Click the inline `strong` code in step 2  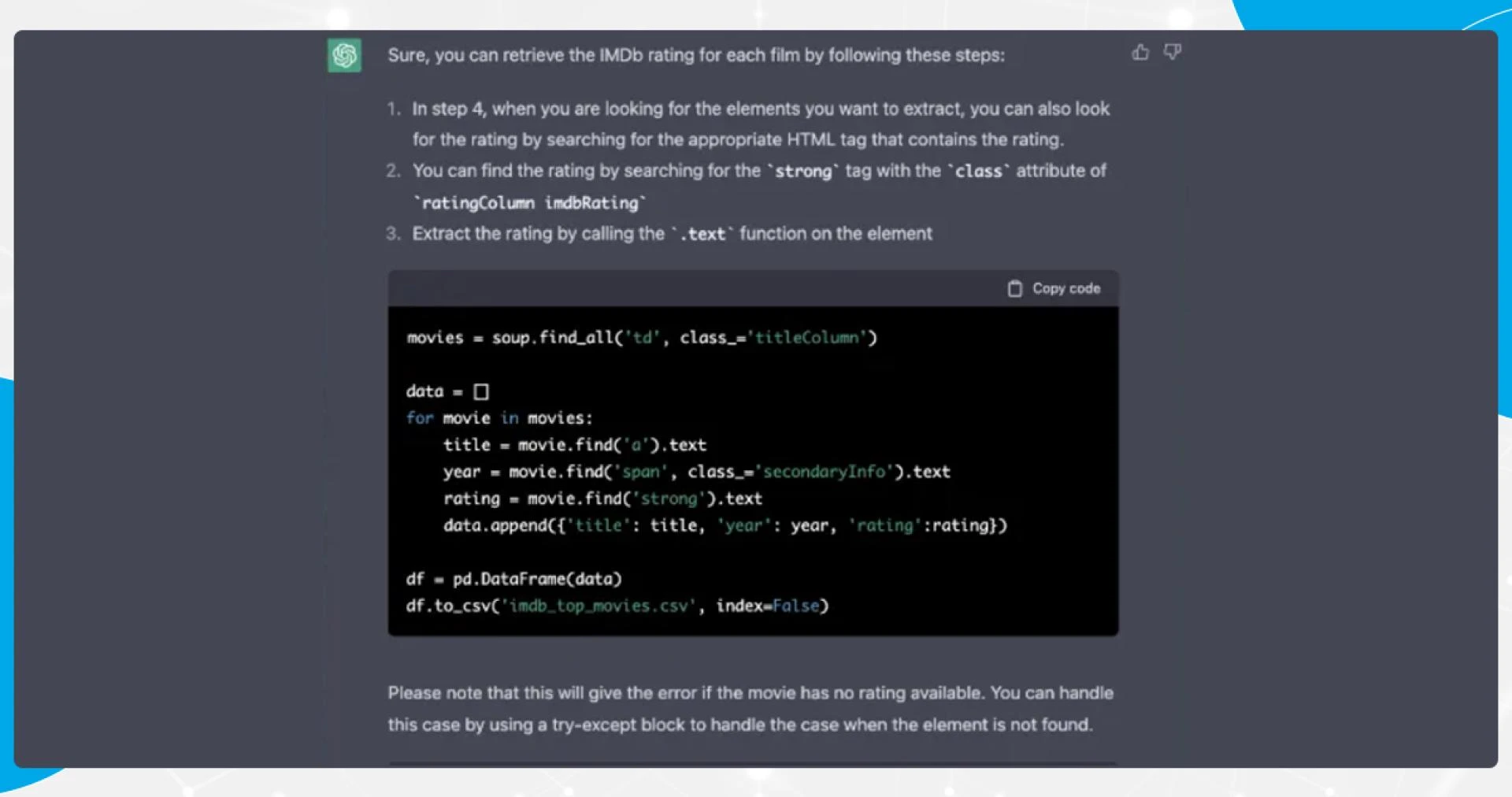(x=803, y=171)
